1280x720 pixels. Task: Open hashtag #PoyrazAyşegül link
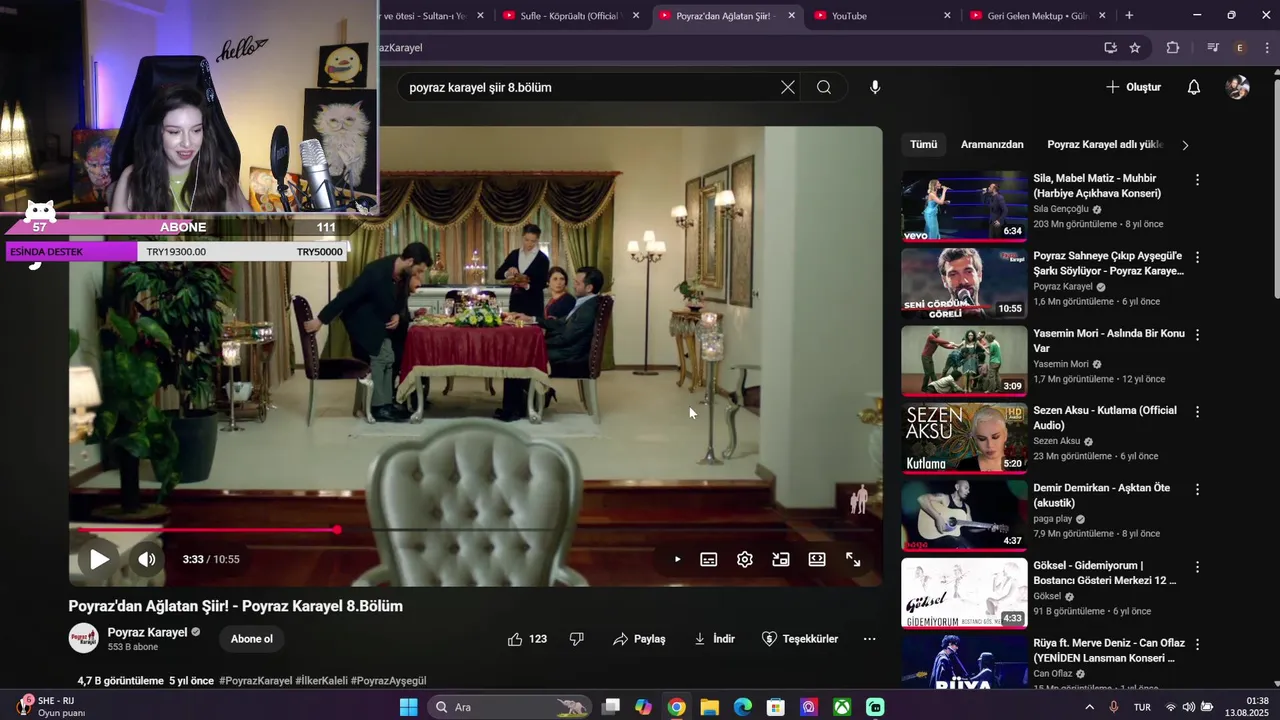click(x=388, y=681)
